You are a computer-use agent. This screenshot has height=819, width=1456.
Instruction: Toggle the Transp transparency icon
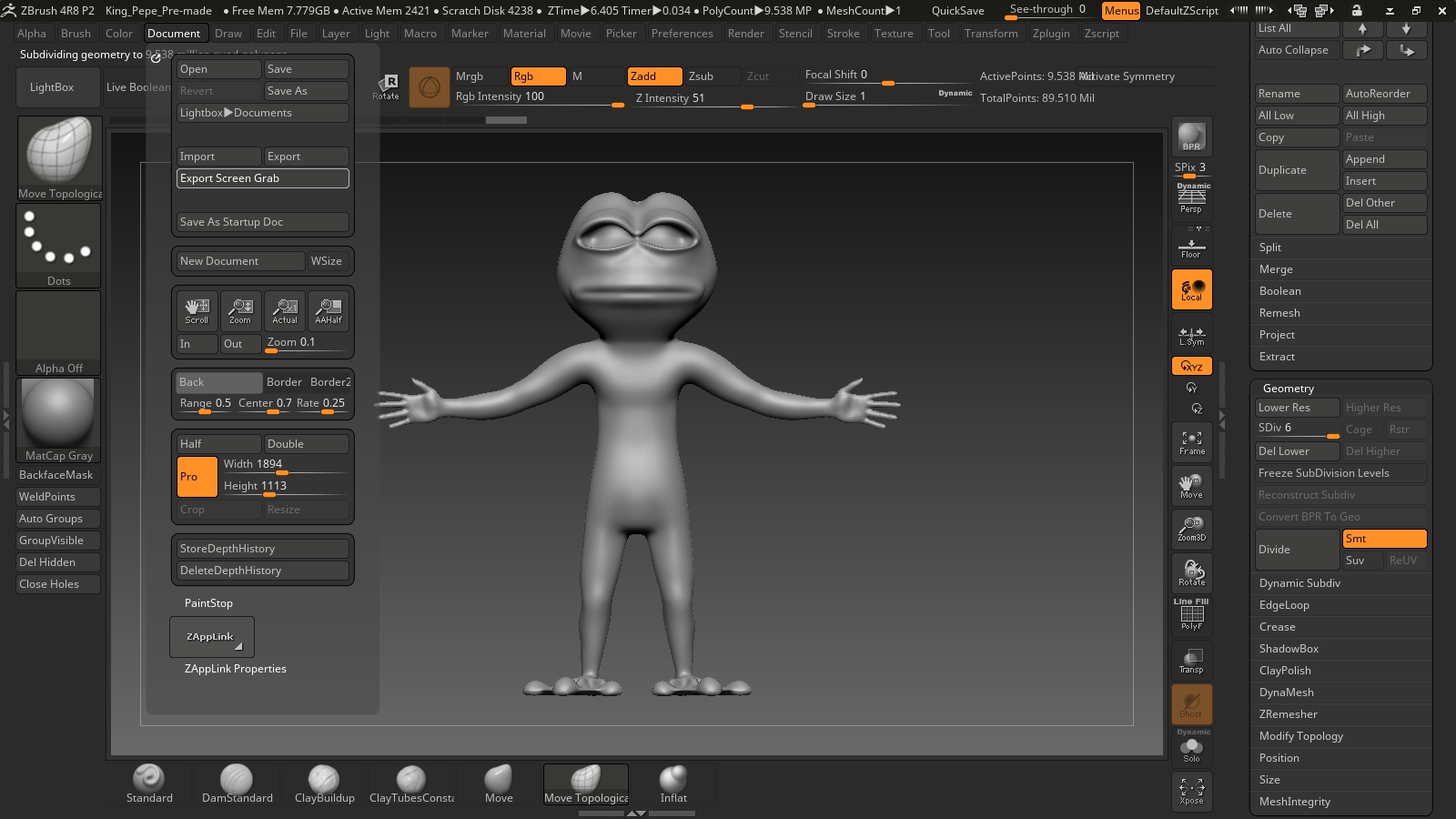click(x=1191, y=660)
